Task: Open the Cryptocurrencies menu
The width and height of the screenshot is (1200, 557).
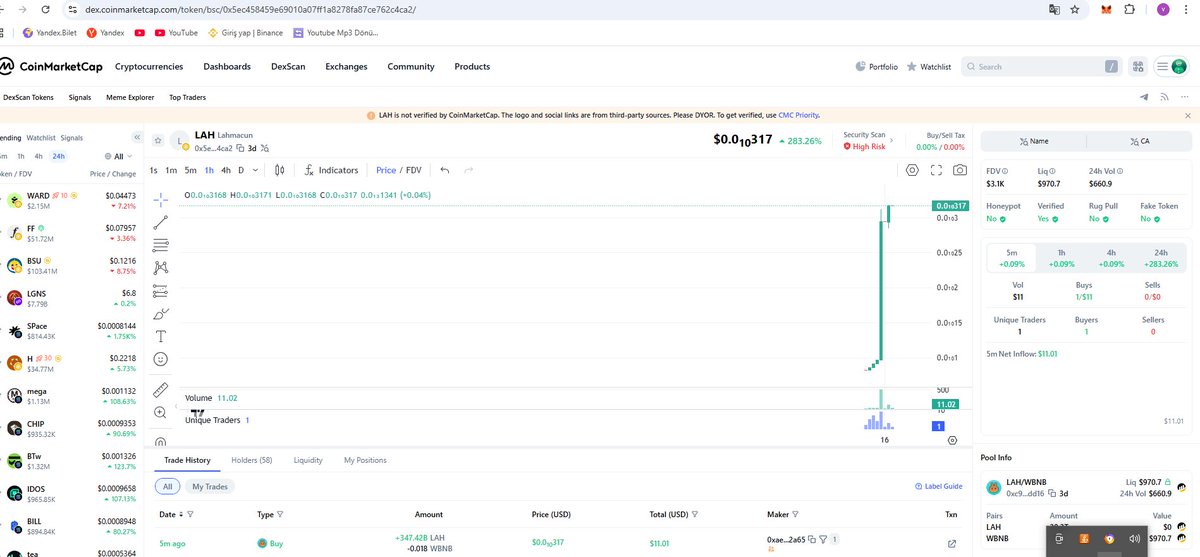Action: tap(149, 67)
